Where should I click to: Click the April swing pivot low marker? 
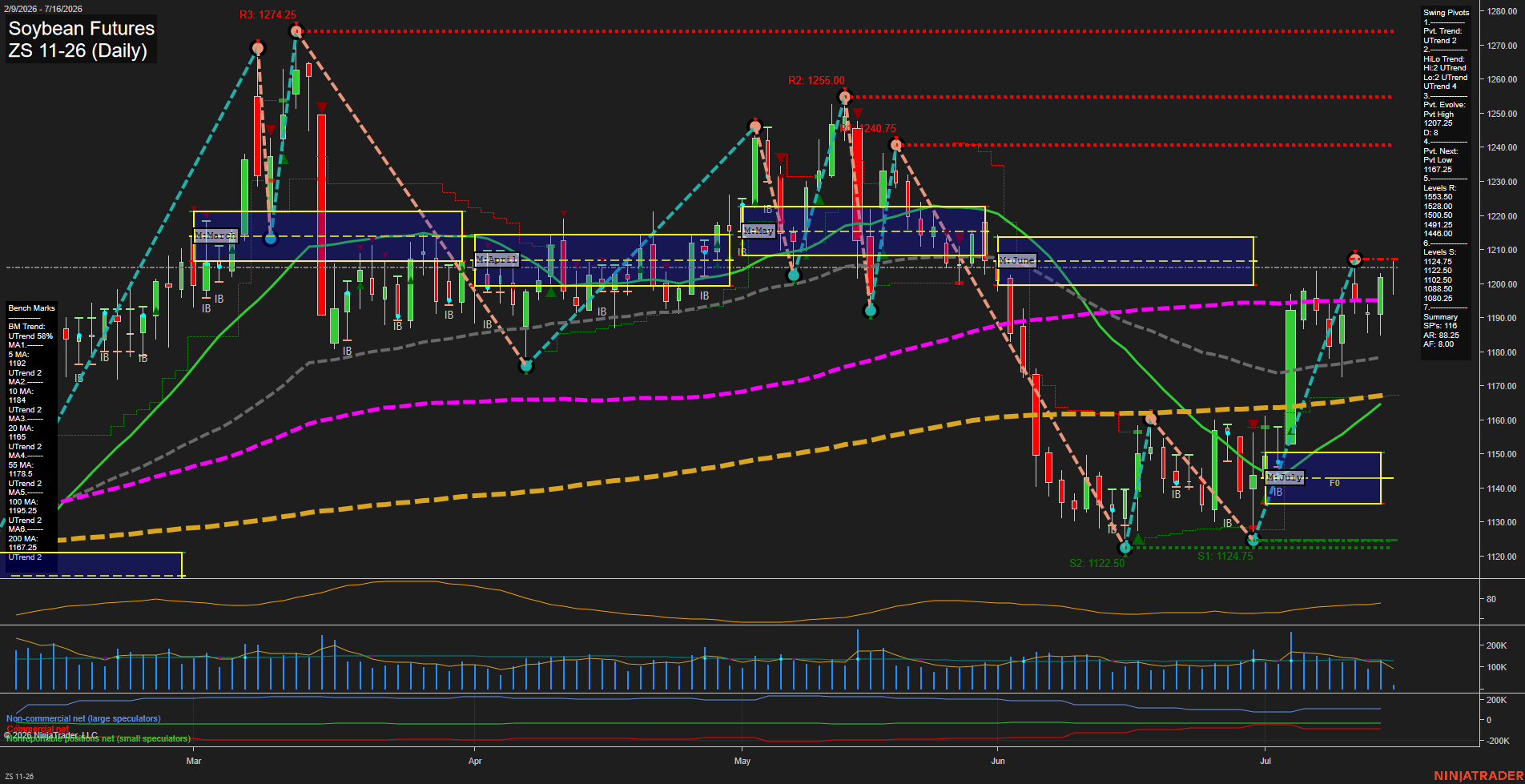click(x=526, y=367)
